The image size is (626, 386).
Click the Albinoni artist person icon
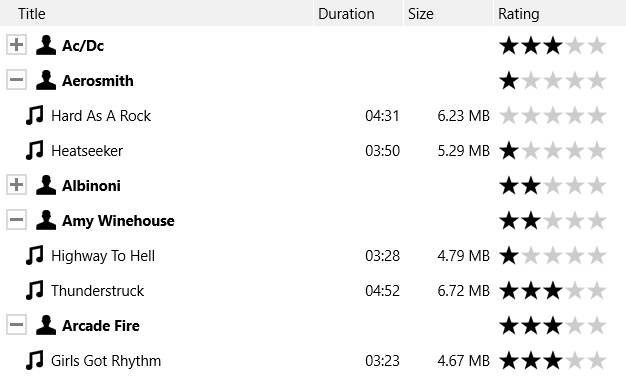pyautogui.click(x=46, y=185)
